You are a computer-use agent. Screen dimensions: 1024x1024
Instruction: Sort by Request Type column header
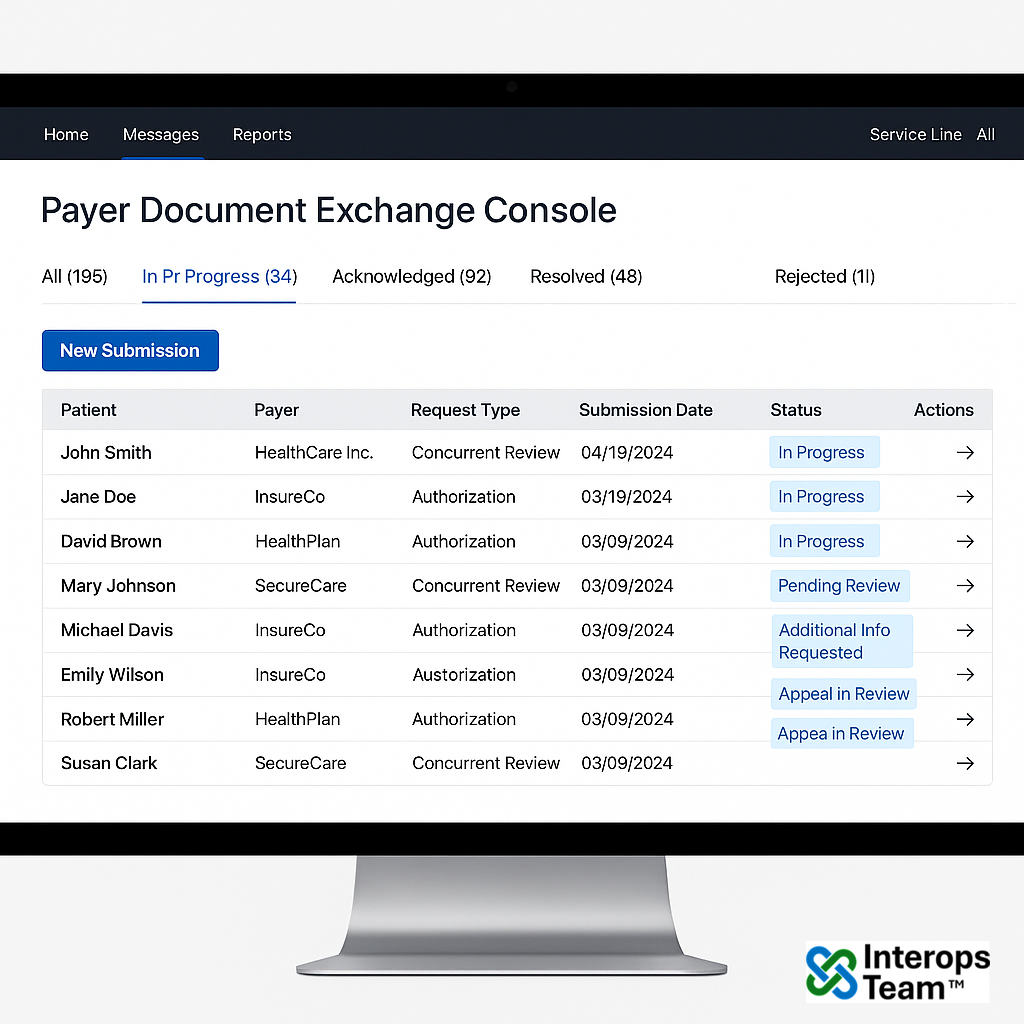pyautogui.click(x=465, y=410)
